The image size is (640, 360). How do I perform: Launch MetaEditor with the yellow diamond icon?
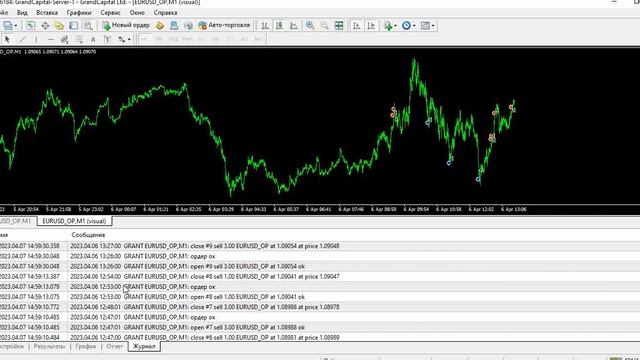[x=160, y=25]
